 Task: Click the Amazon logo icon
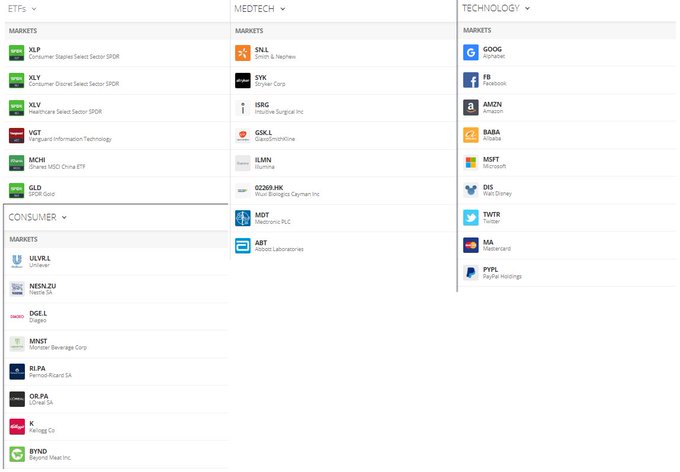[471, 108]
